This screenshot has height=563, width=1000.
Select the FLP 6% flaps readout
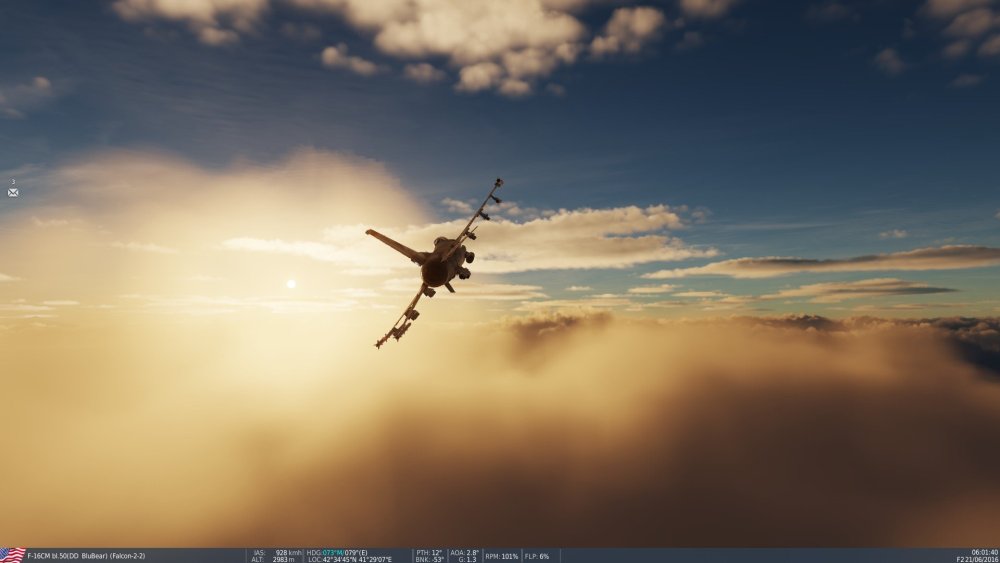(537, 556)
